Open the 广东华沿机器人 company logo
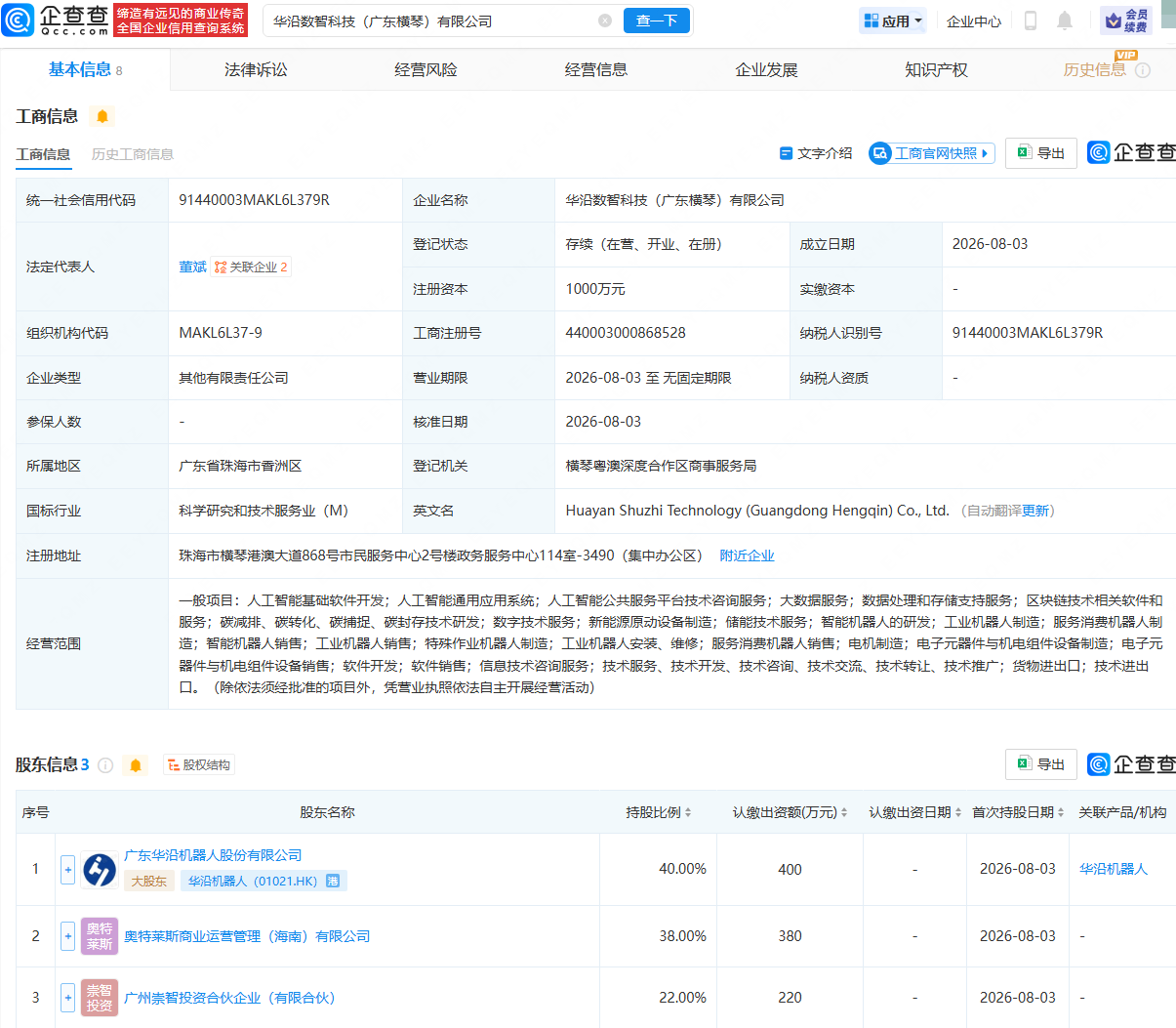This screenshot has width=1176, height=1028. tap(100, 869)
